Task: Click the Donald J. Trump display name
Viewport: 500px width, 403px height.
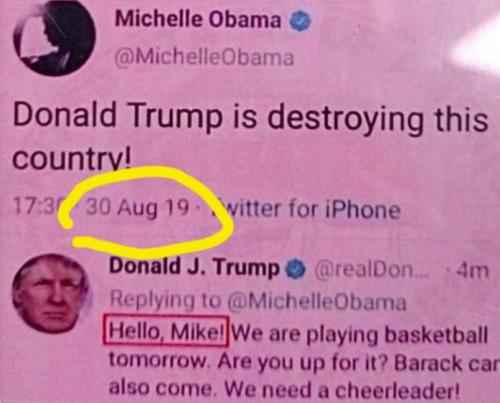Action: (195, 267)
